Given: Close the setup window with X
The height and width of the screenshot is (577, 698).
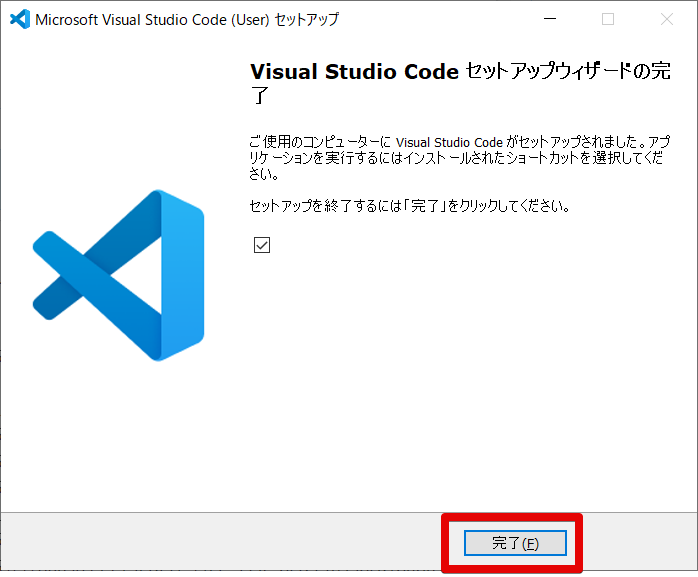Looking at the screenshot, I should click(x=665, y=19).
